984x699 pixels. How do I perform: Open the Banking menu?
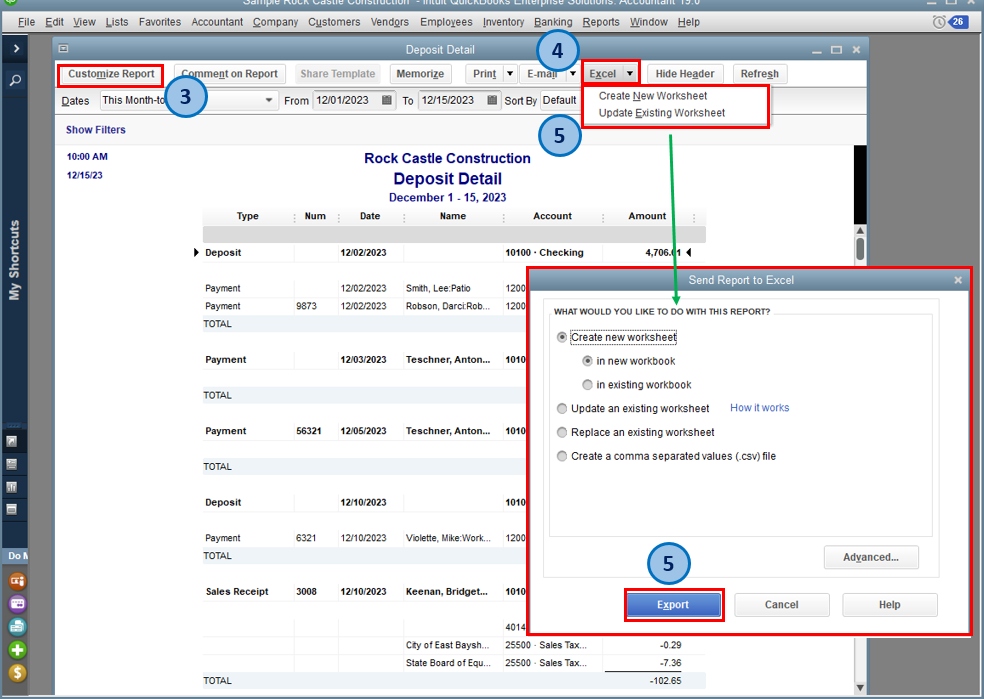pos(553,22)
